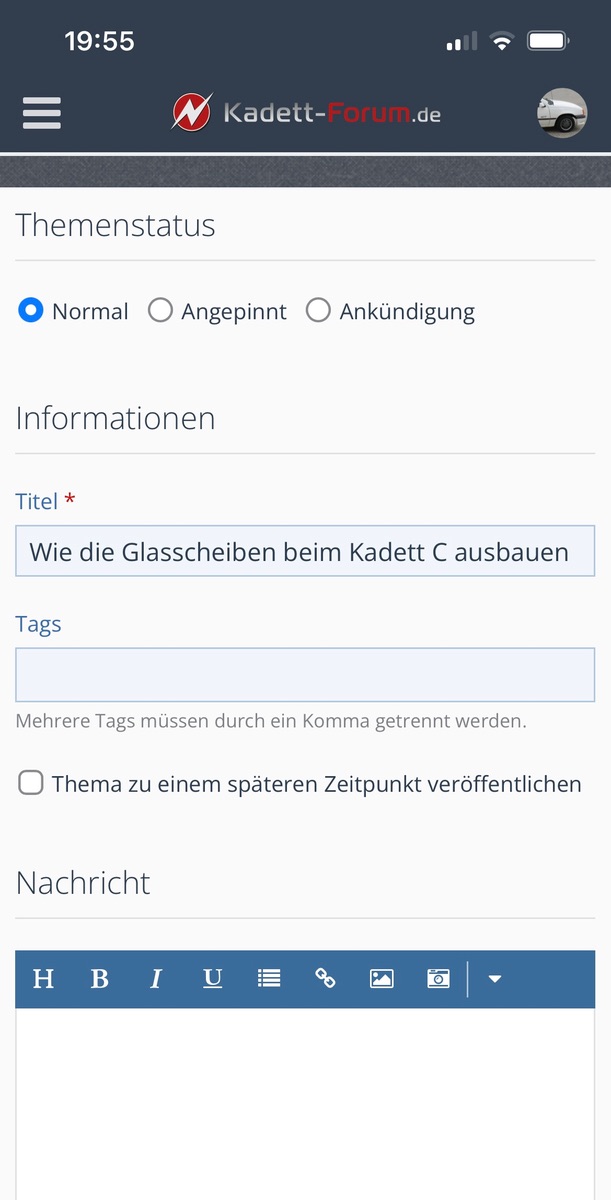Tap the Kadett-Forum.de logo

point(306,112)
